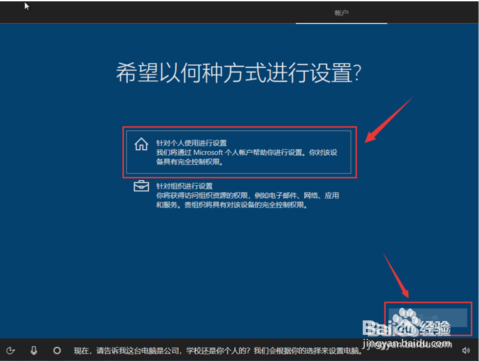The width and height of the screenshot is (479, 361).
Task: Select the personal use setup option with home icon
Action: pos(238,152)
